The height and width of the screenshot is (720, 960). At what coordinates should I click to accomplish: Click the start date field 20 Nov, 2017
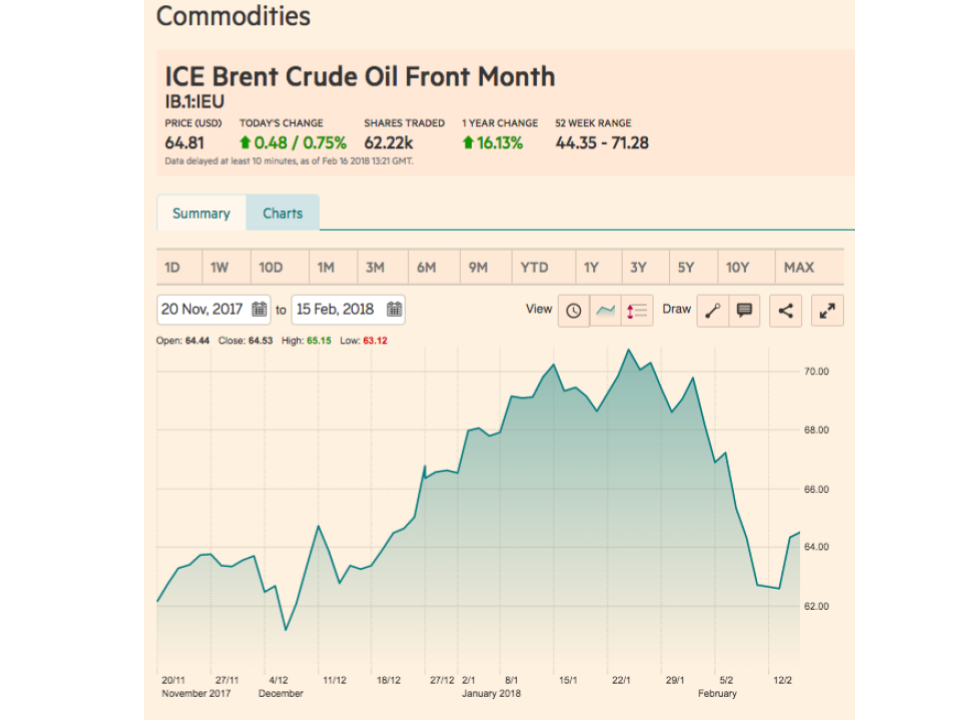[204, 309]
